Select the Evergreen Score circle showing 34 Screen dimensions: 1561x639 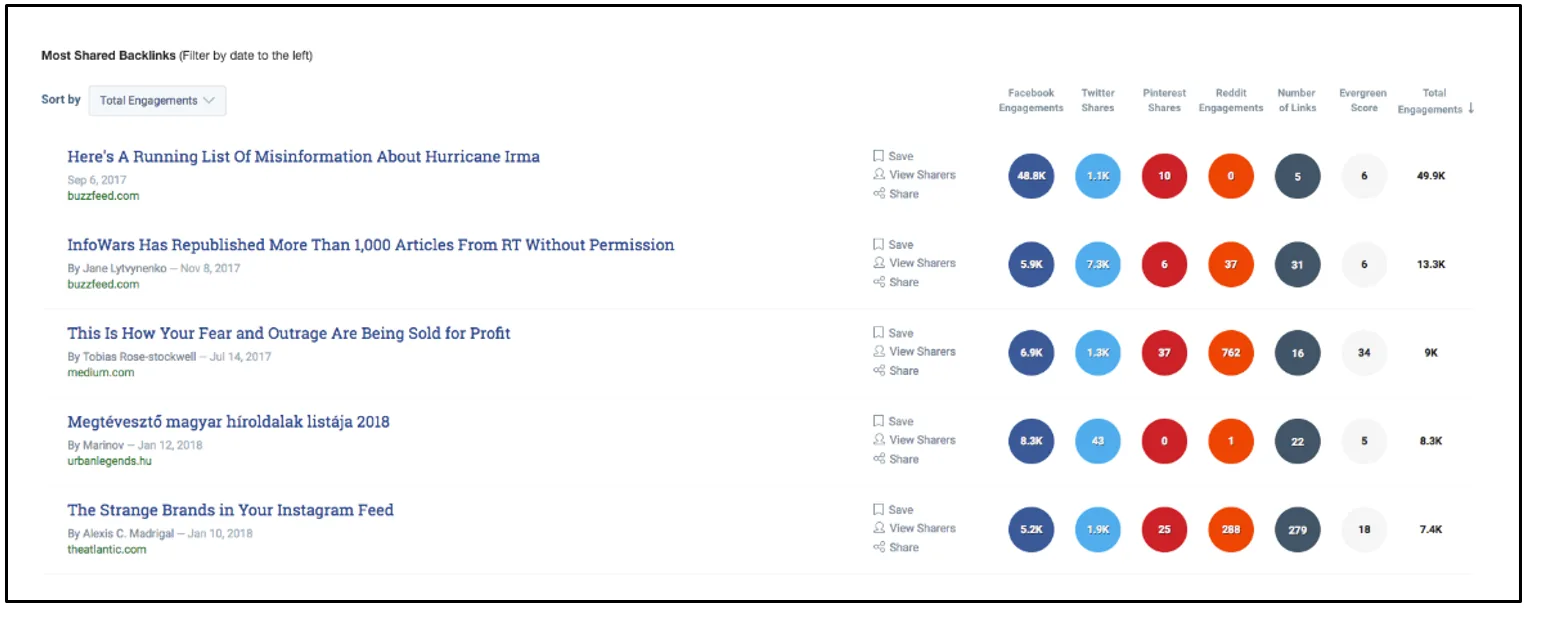point(1364,352)
